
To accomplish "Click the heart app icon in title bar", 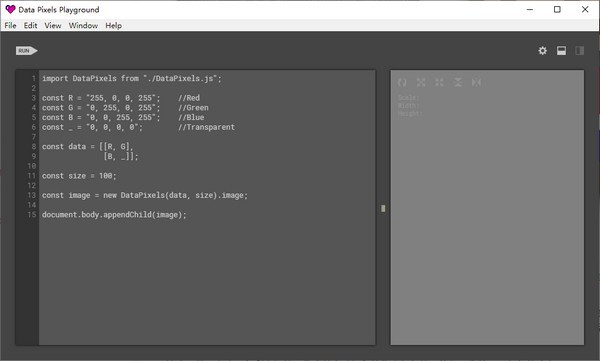I will tap(10, 10).
